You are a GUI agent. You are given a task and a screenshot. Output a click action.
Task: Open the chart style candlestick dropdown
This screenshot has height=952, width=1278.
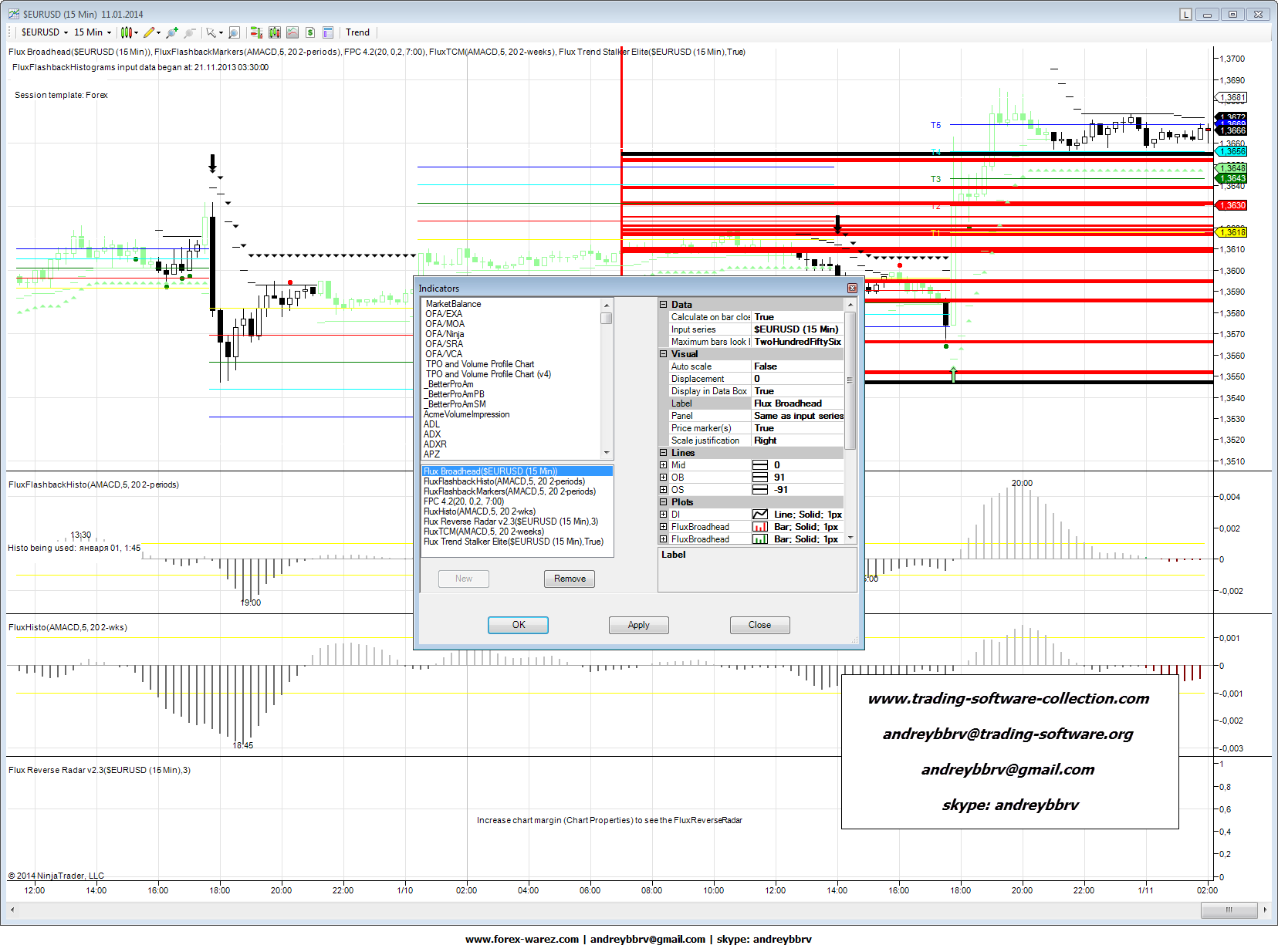(129, 32)
